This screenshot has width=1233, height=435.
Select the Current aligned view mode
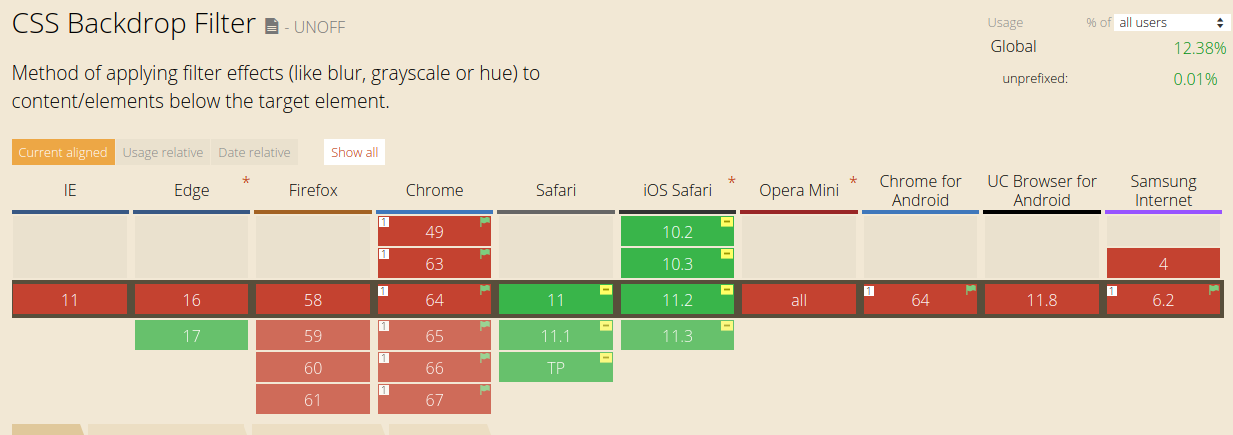[63, 152]
